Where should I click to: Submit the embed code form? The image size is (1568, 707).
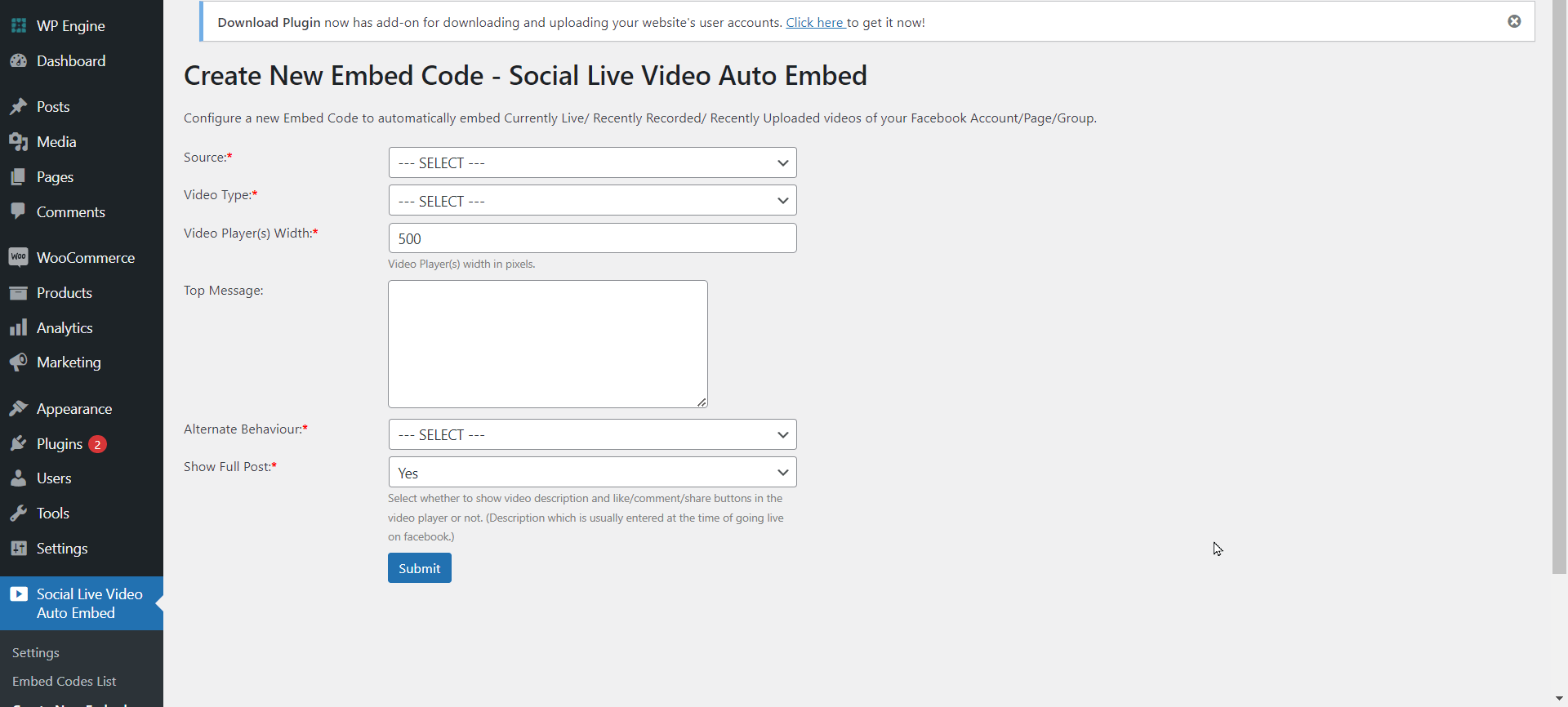pyautogui.click(x=419, y=568)
